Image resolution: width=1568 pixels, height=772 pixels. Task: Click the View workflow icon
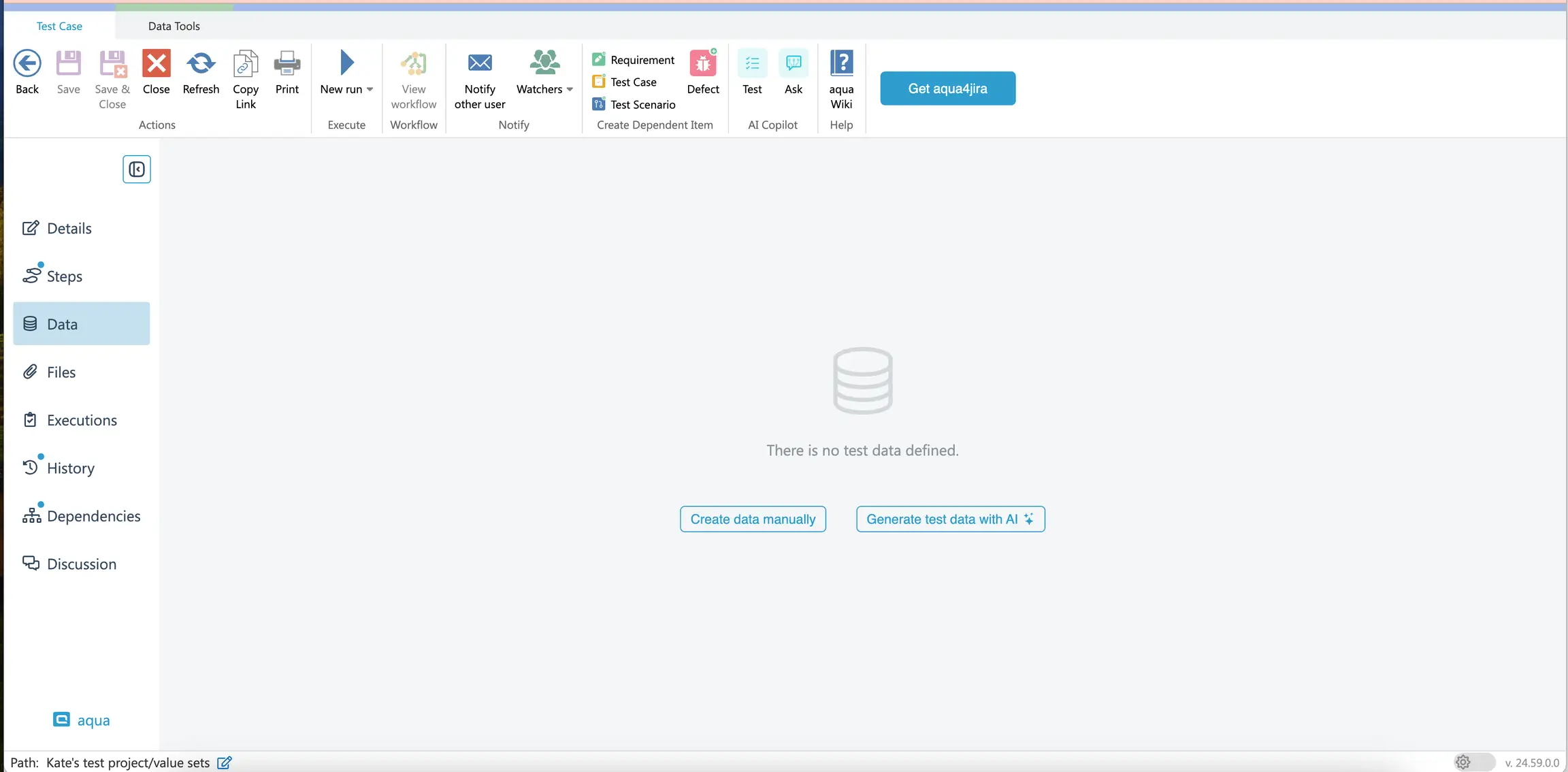point(413,63)
